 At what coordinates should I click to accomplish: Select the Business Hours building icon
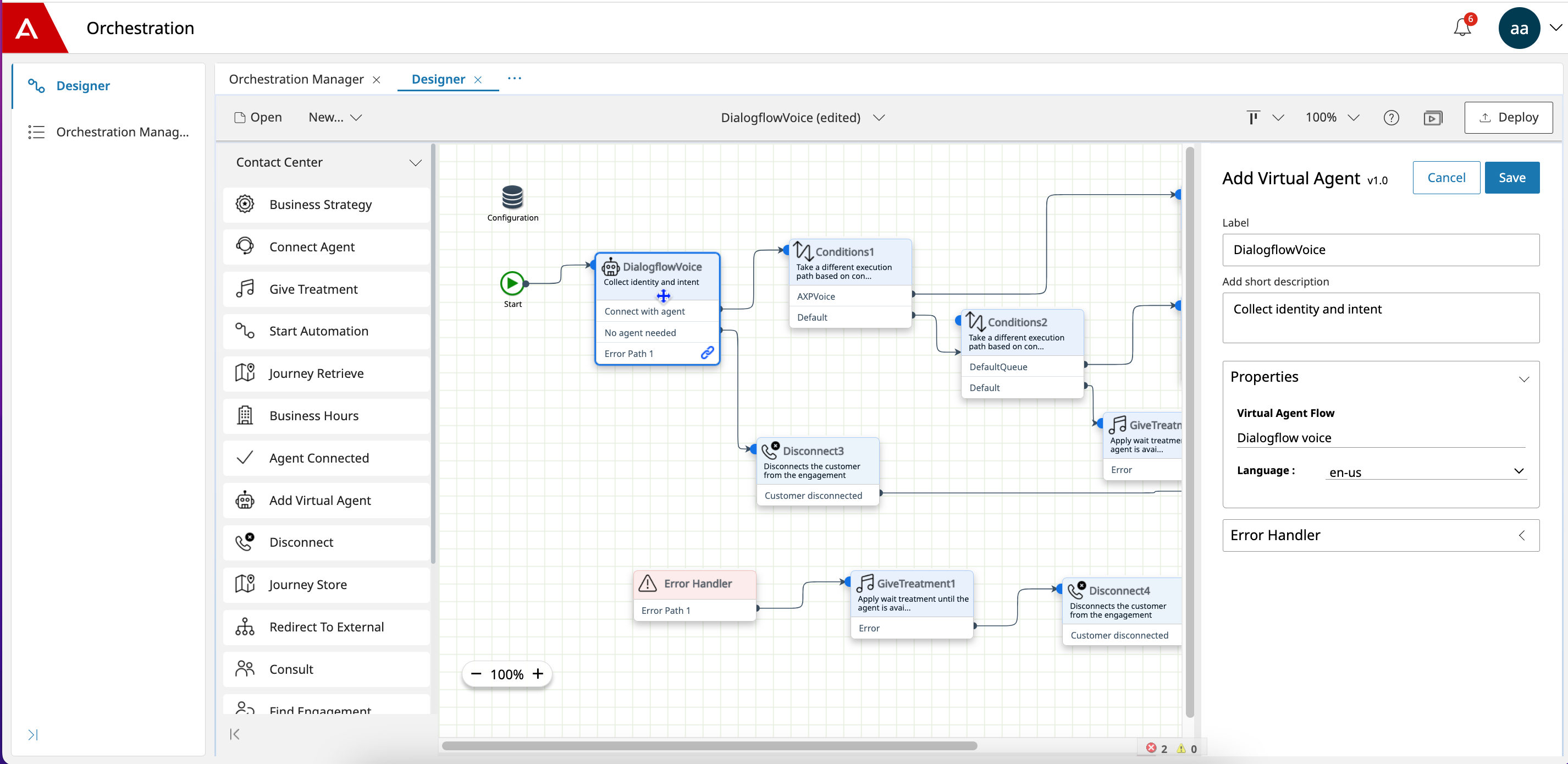click(x=245, y=416)
